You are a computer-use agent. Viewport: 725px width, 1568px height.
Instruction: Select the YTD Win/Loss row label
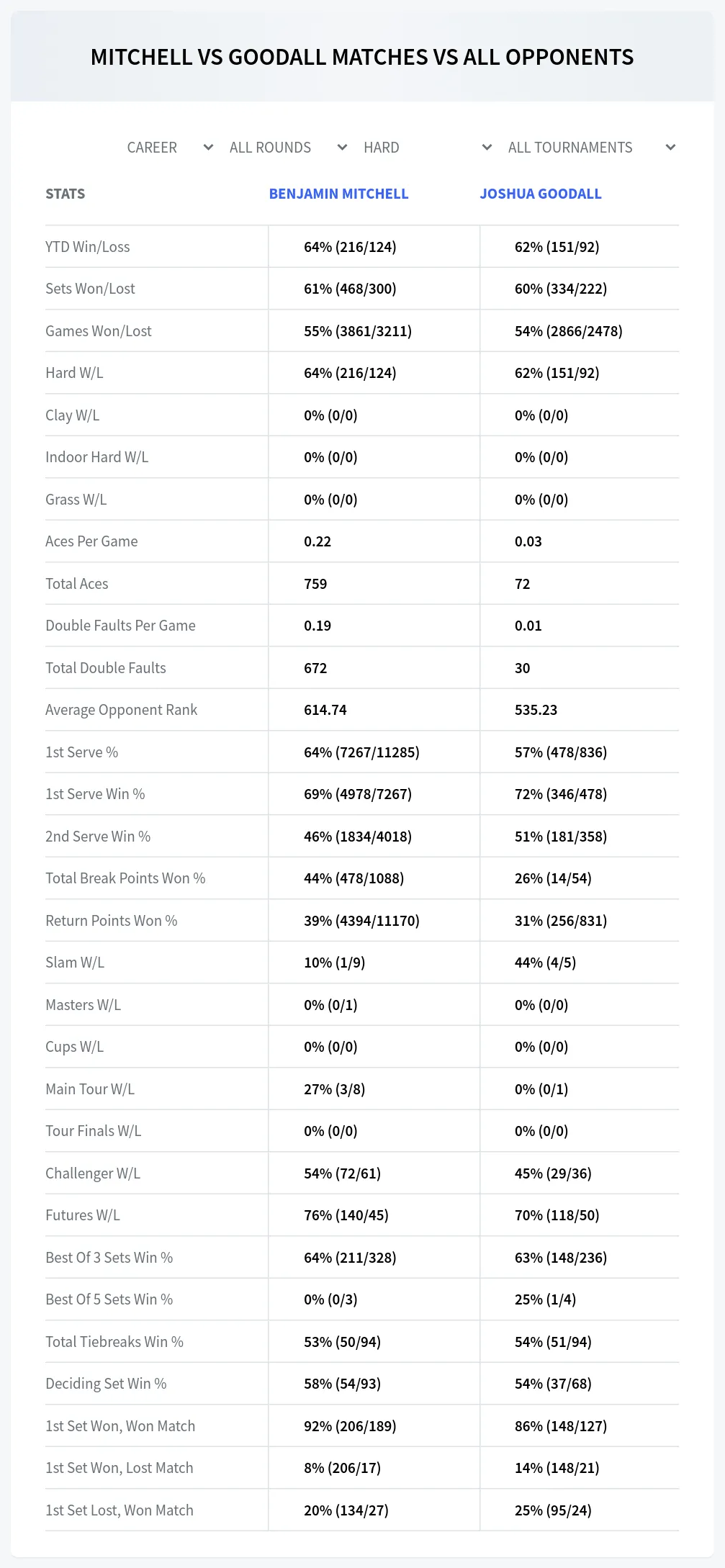(88, 247)
